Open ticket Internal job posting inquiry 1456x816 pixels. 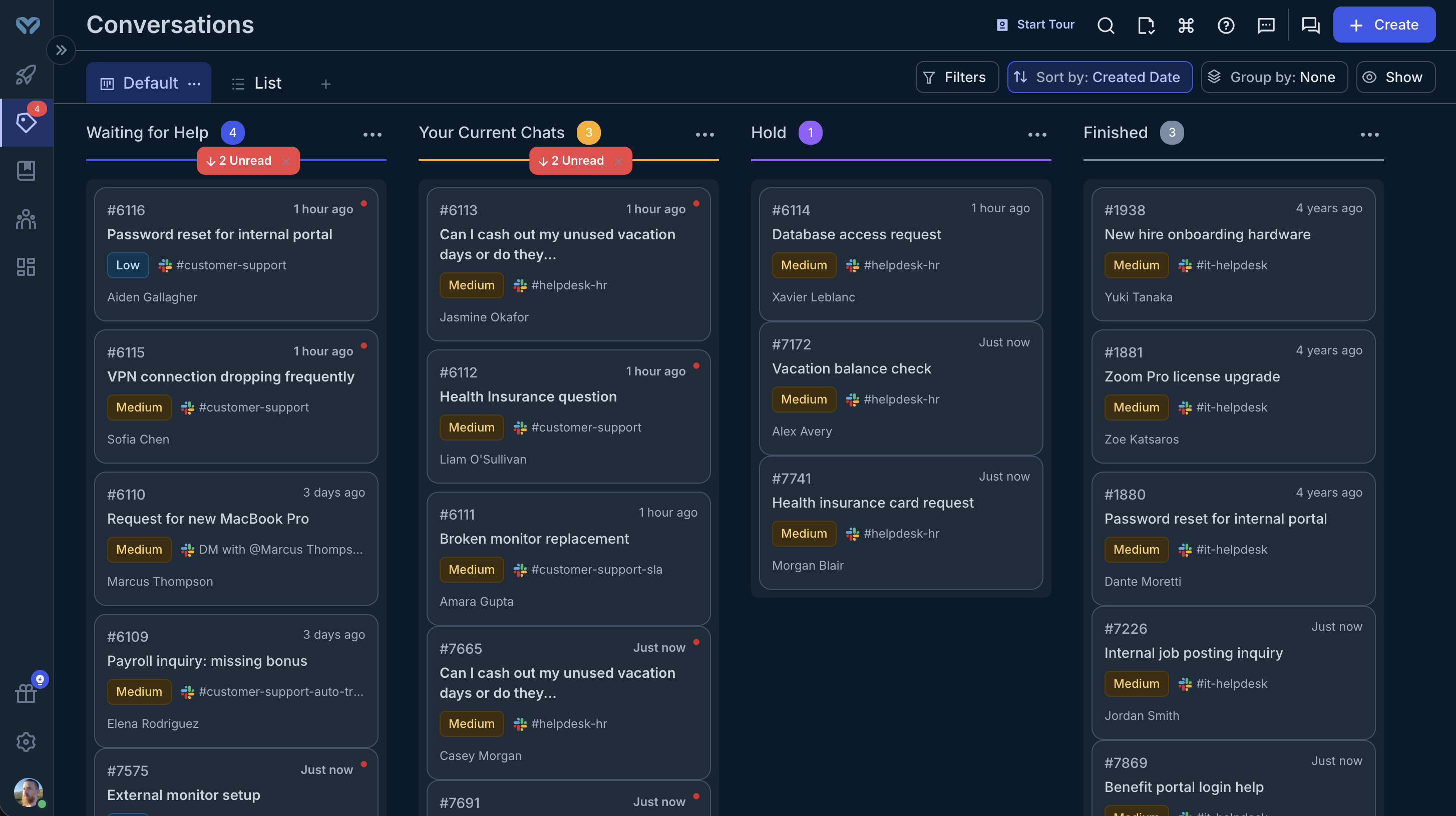click(1233, 672)
